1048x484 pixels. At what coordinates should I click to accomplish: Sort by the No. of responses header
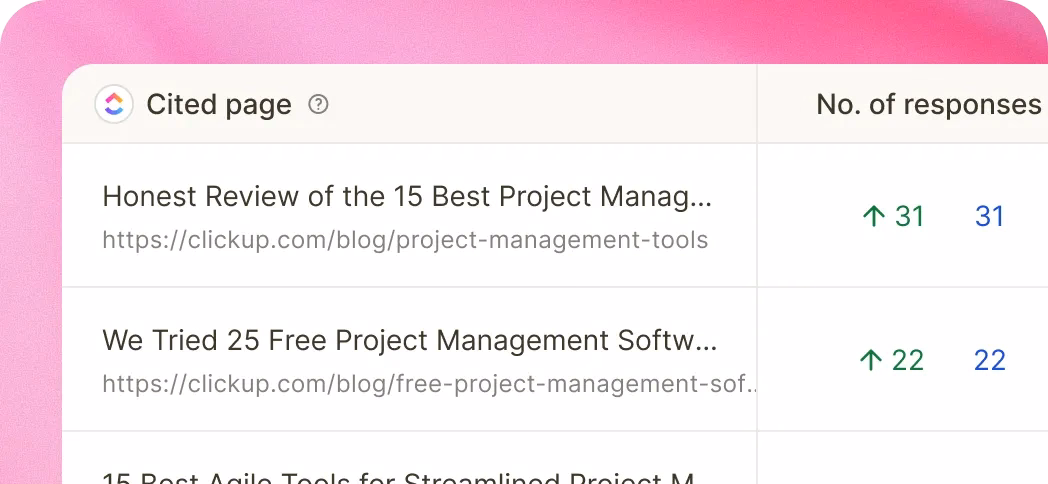click(928, 104)
